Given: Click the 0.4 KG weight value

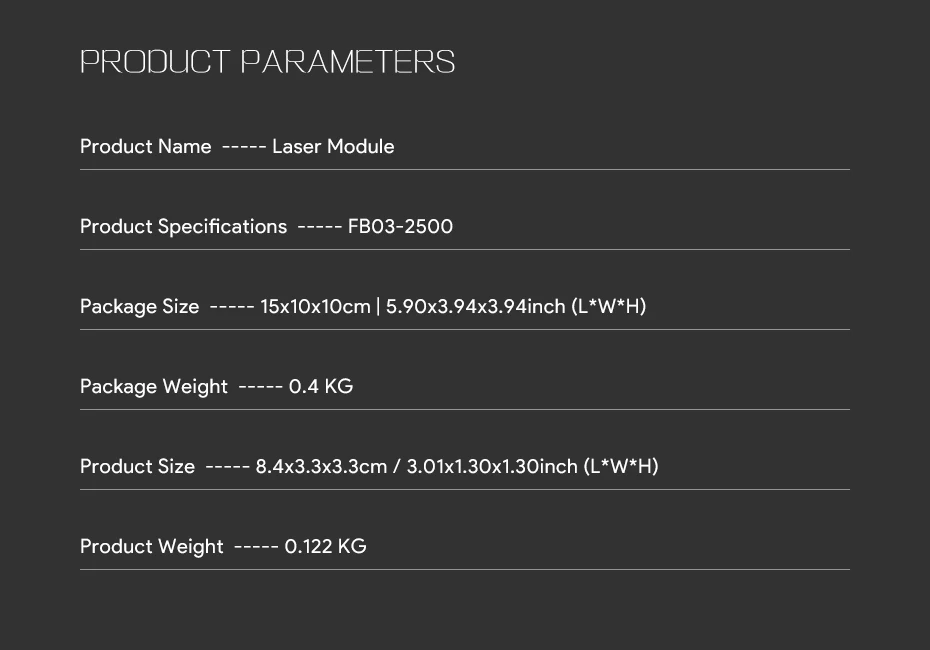Looking at the screenshot, I should click(320, 387).
